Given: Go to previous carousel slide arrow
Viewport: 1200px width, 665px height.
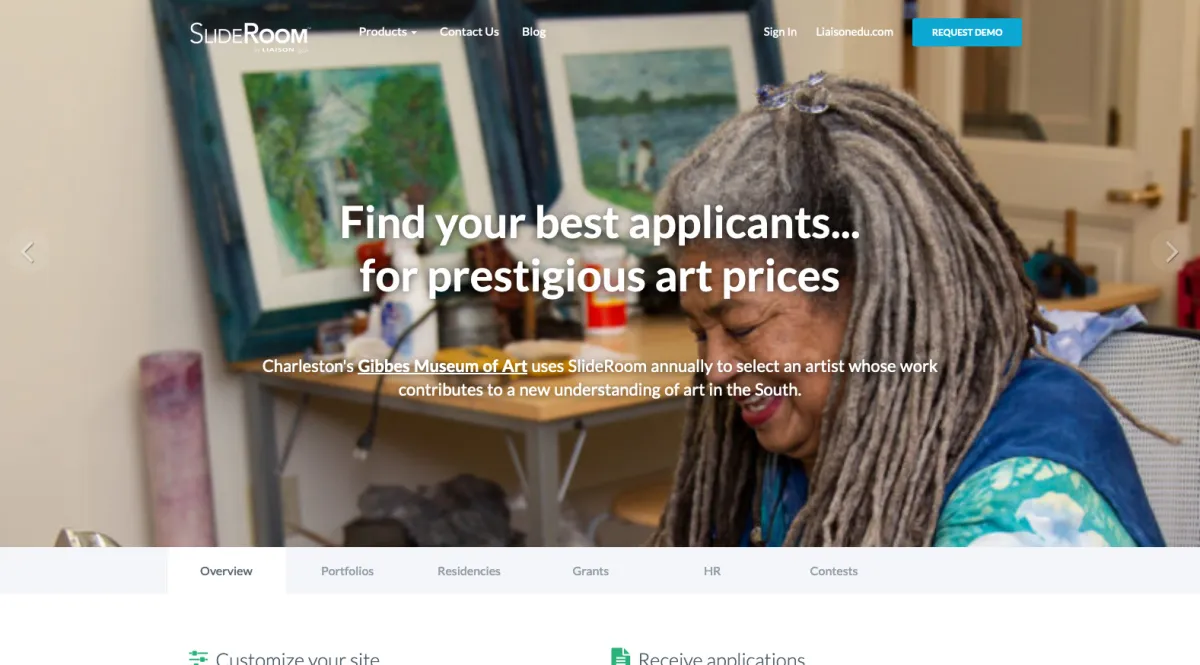Looking at the screenshot, I should (27, 252).
